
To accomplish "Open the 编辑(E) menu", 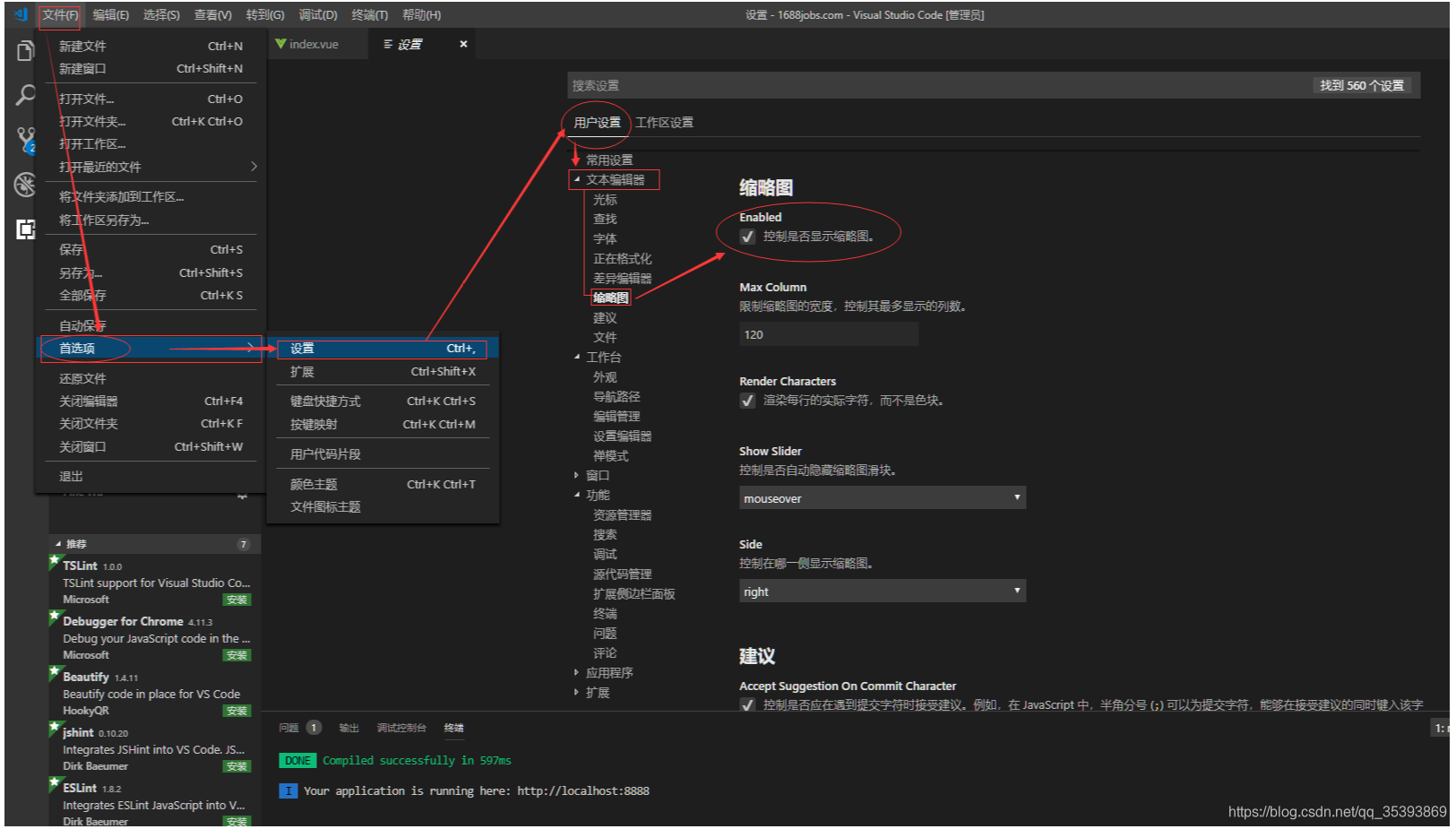I will (111, 14).
